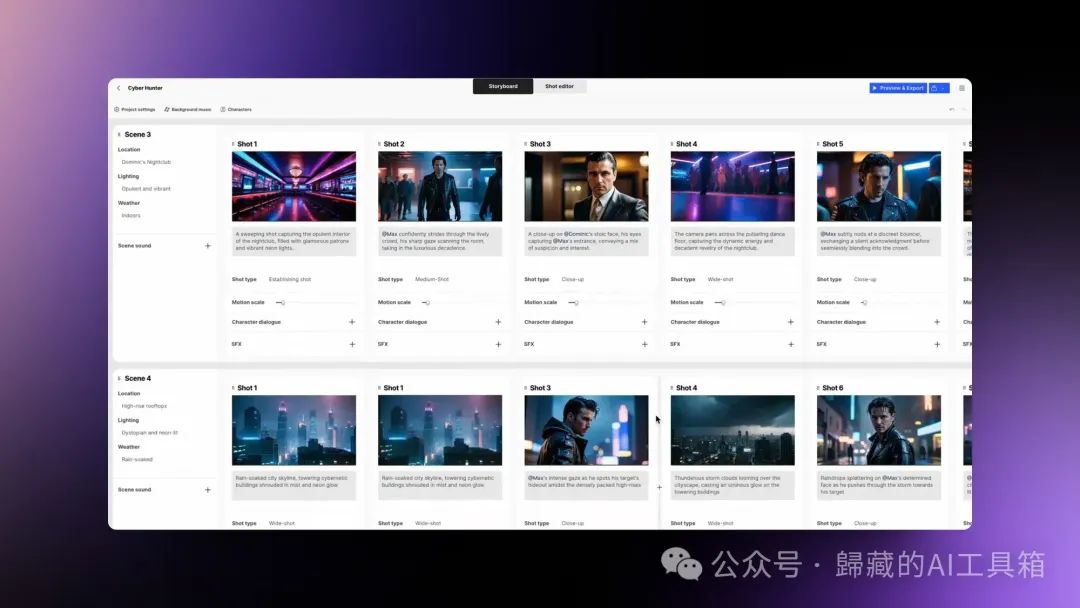Viewport: 1080px width, 608px height.
Task: Open the hamburger menu at top right
Action: coord(962,88)
